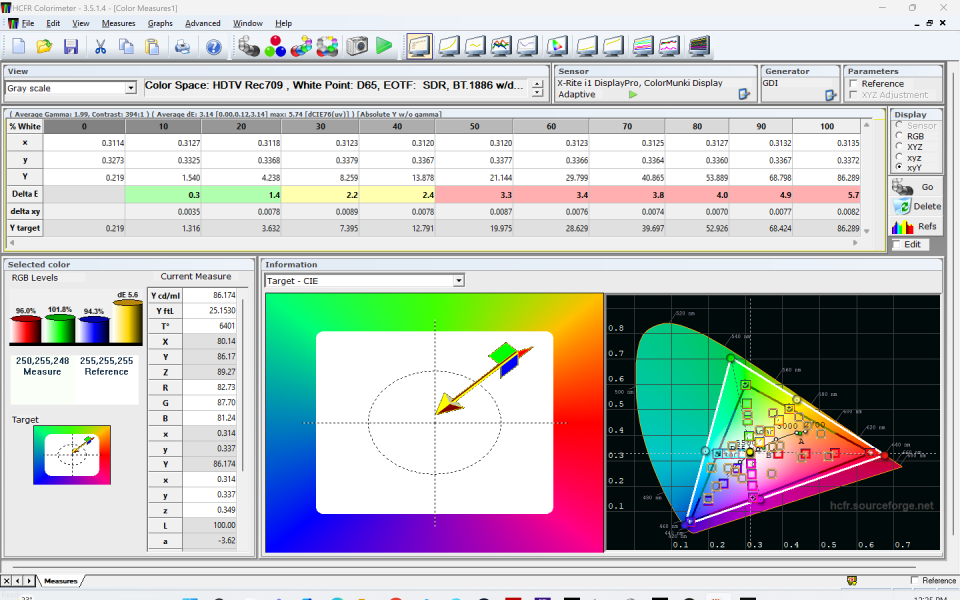Open the Advanced menu
This screenshot has height=600, width=960.
(x=202, y=23)
